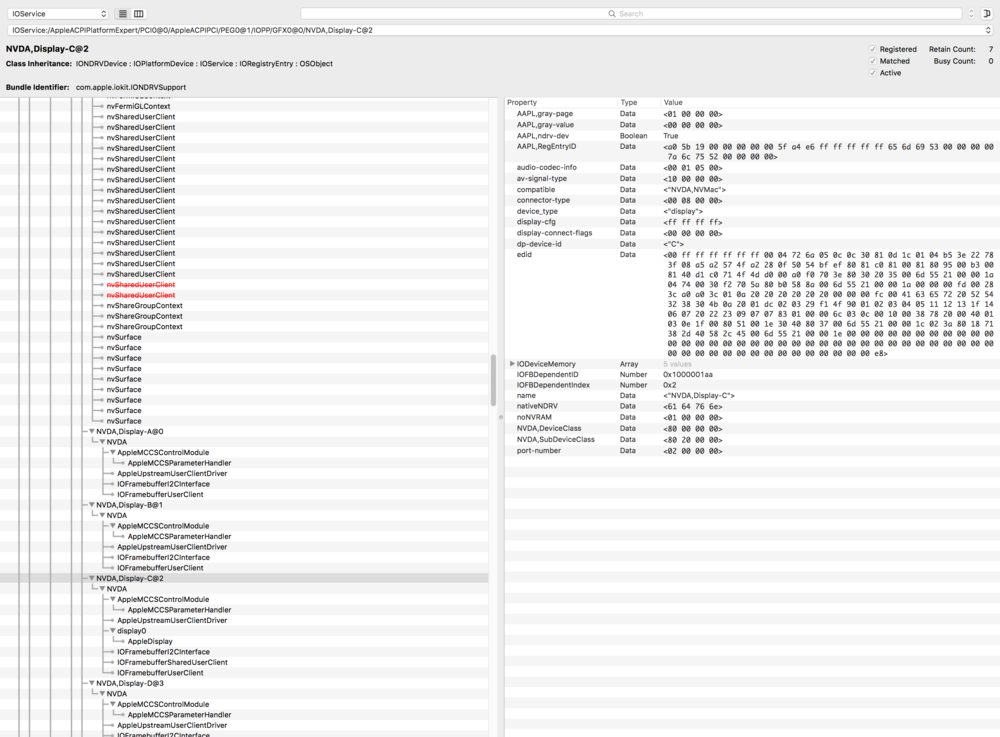Collapse the NVDA,Display-B@1 node
This screenshot has width=1000, height=737.
(x=91, y=505)
